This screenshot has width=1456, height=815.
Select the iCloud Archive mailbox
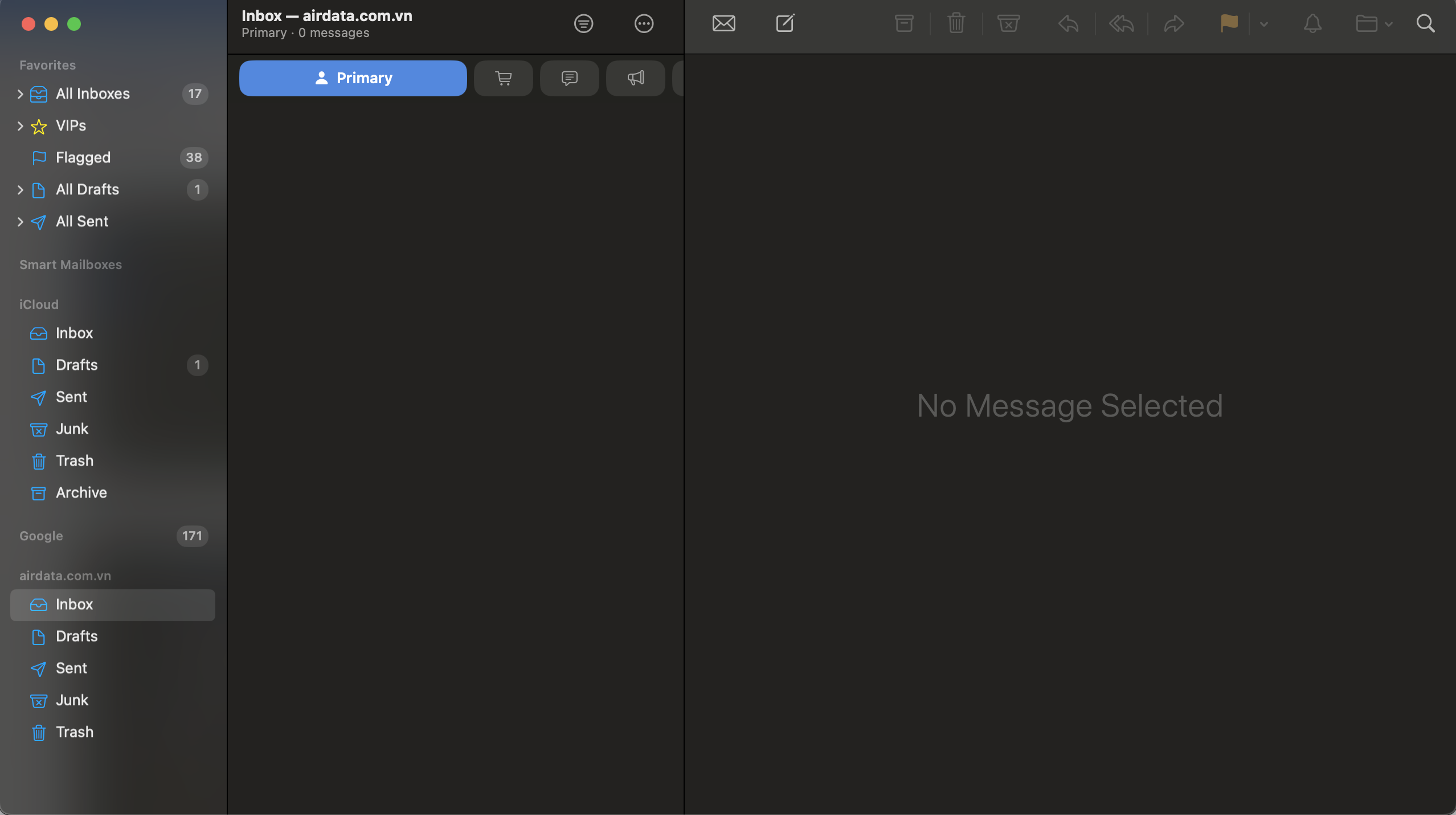coord(81,492)
